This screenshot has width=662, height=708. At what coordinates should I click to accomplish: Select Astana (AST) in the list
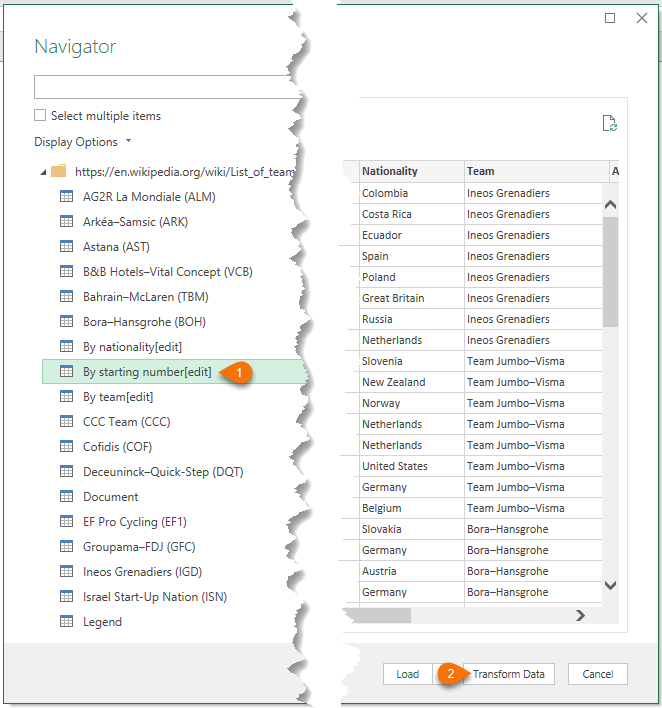[116, 247]
